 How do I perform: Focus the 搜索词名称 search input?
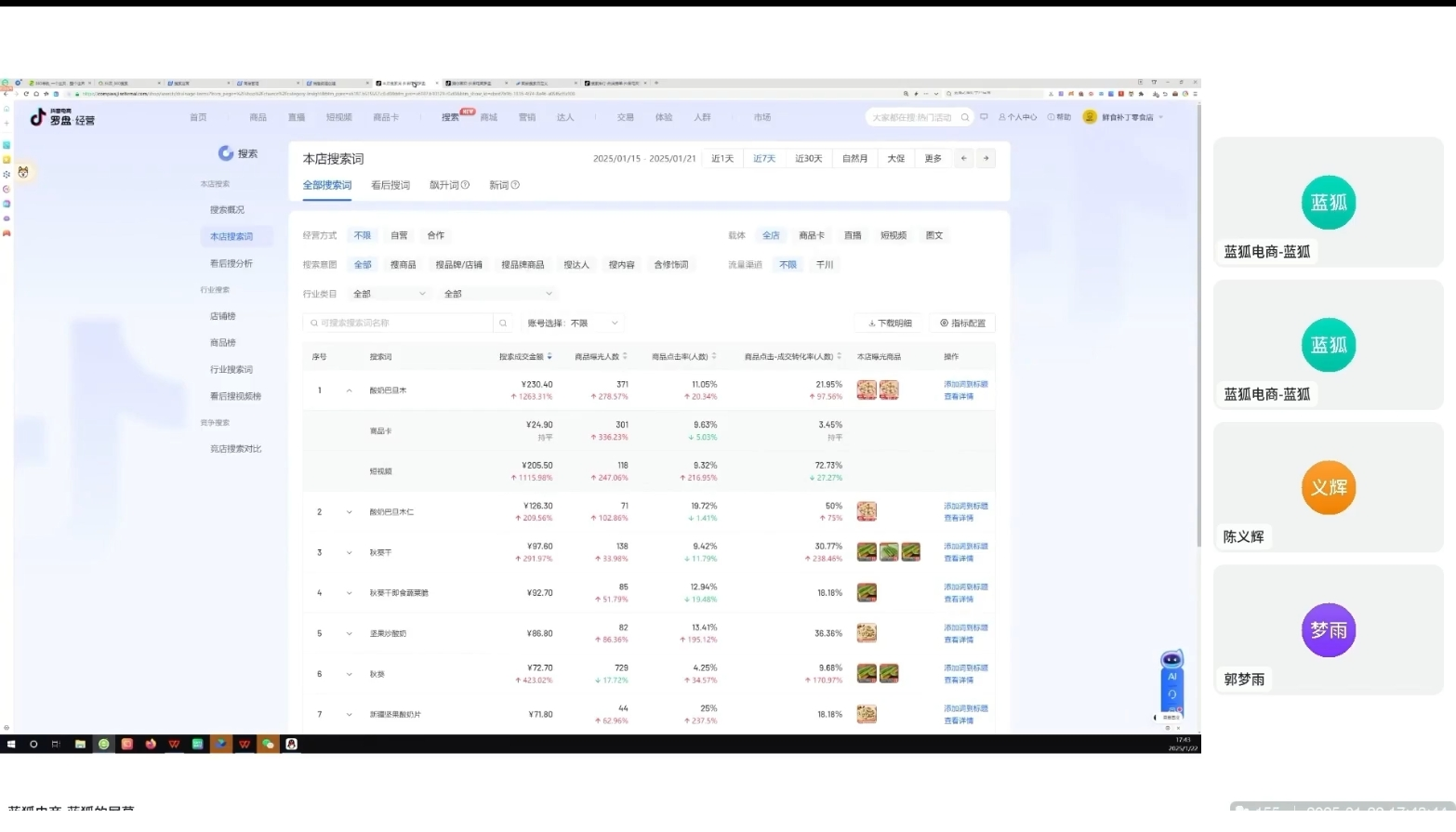coord(398,324)
